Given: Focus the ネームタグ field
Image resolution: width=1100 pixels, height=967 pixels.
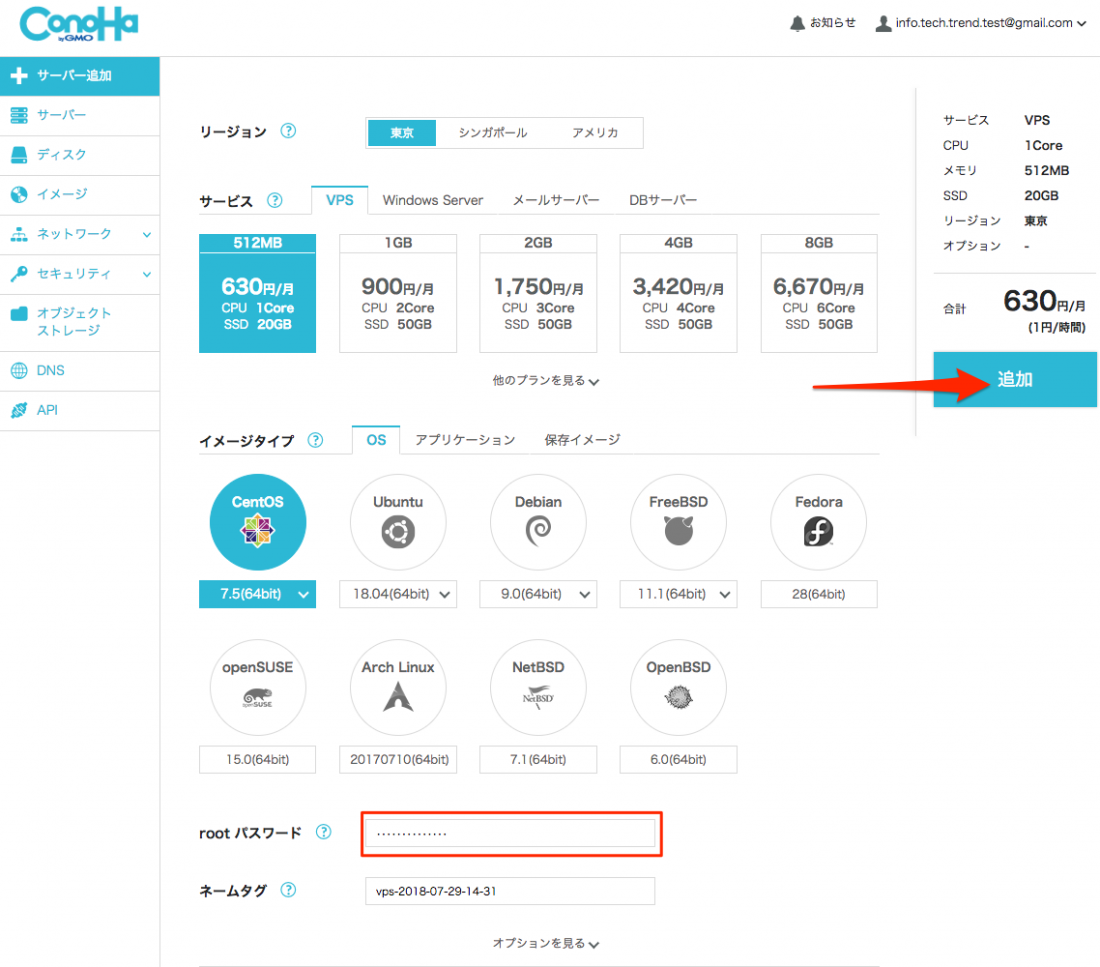Looking at the screenshot, I should [510, 891].
